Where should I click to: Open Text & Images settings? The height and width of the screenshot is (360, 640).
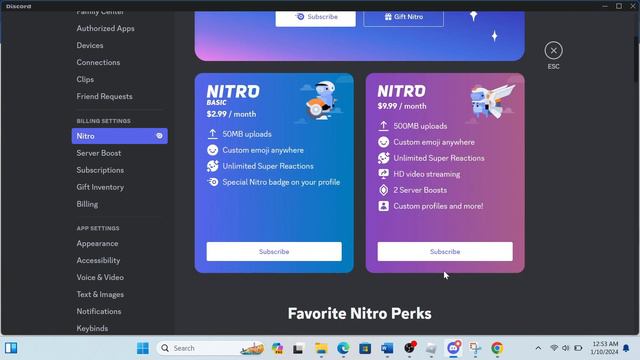point(100,295)
